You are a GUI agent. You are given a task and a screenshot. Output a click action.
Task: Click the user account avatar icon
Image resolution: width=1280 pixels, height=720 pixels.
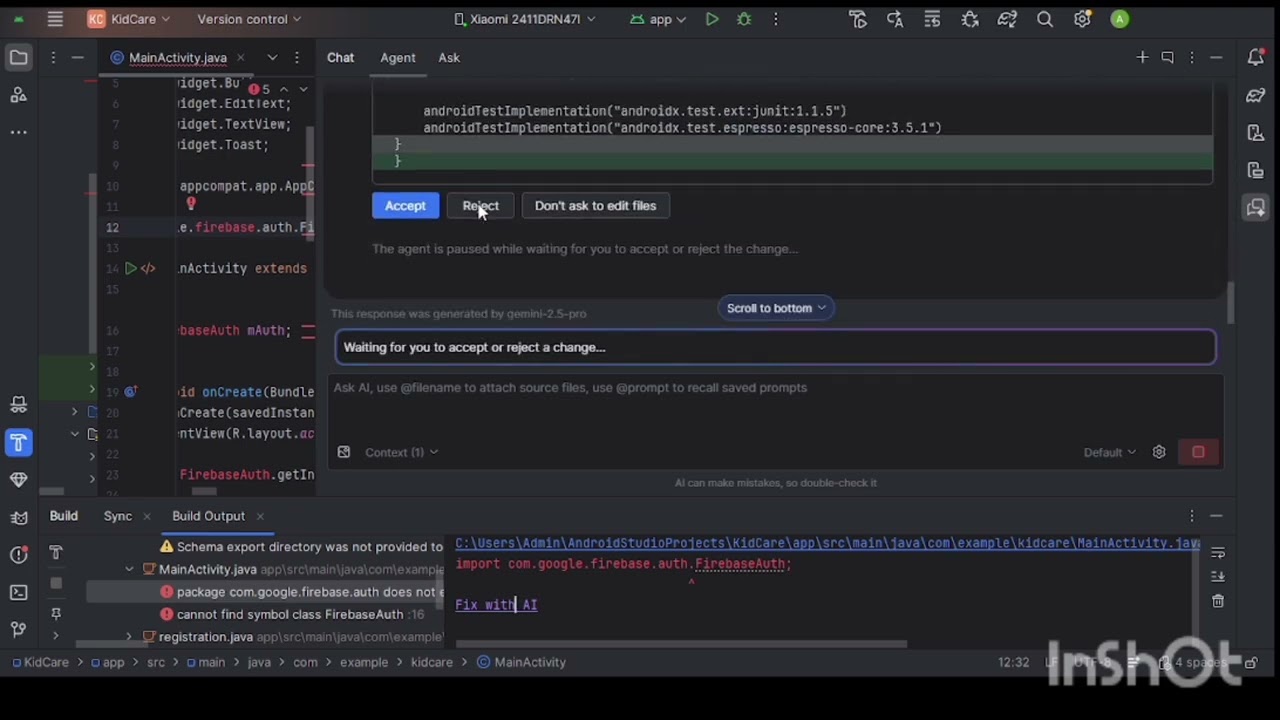click(x=1120, y=19)
